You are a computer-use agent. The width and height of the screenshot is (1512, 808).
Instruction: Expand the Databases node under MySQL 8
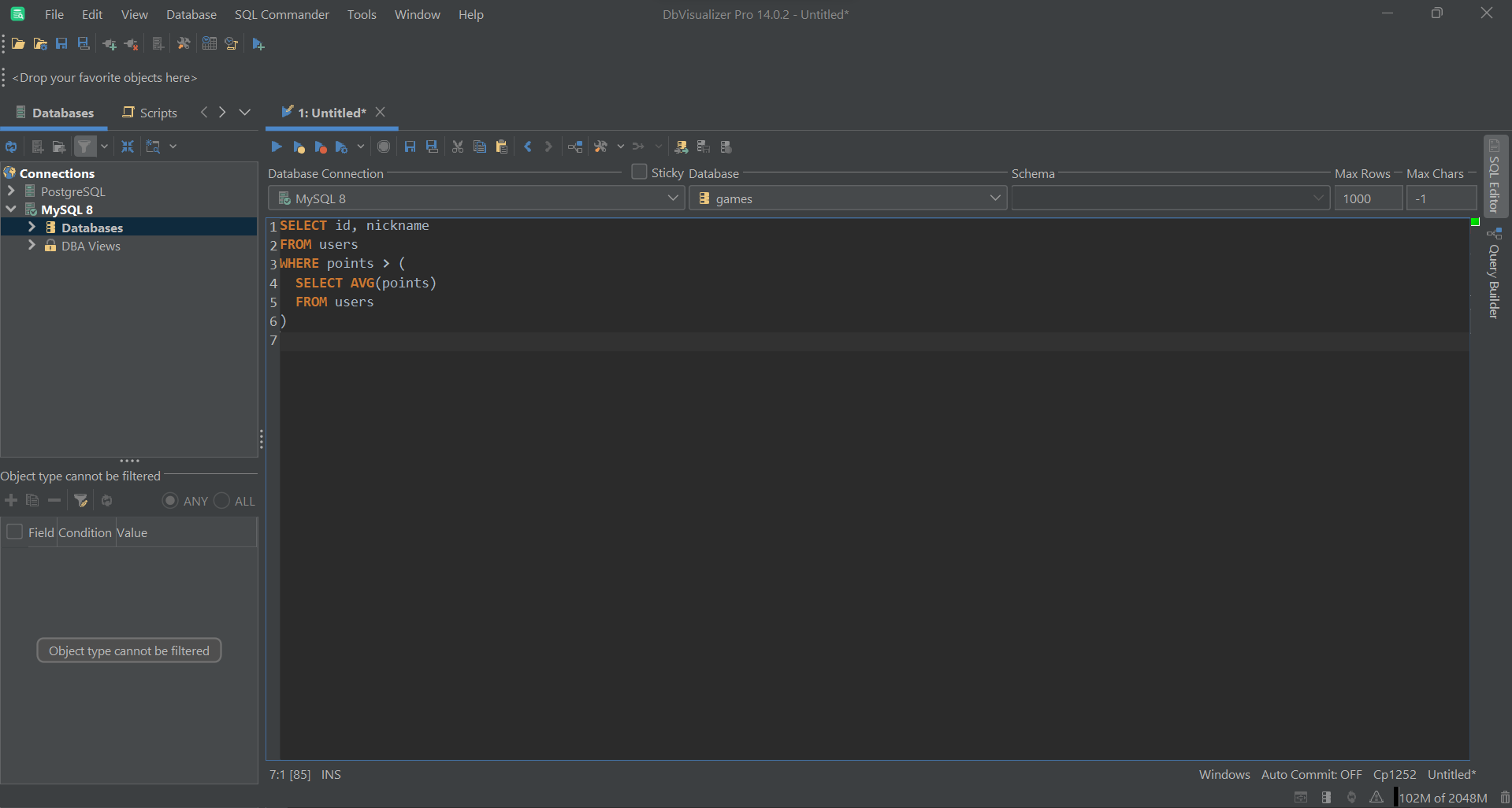pyautogui.click(x=32, y=227)
